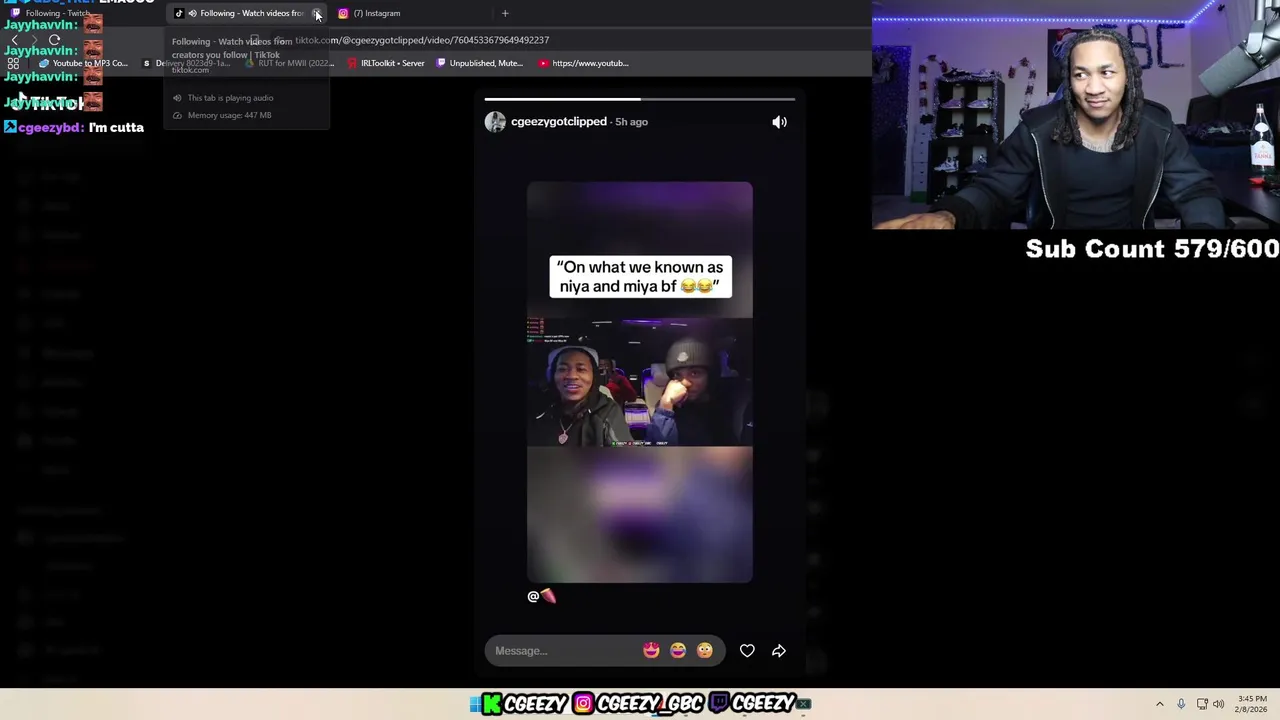Viewport: 1280px width, 720px height.
Task: Send the heart-eyes emoji reaction
Action: (x=651, y=651)
